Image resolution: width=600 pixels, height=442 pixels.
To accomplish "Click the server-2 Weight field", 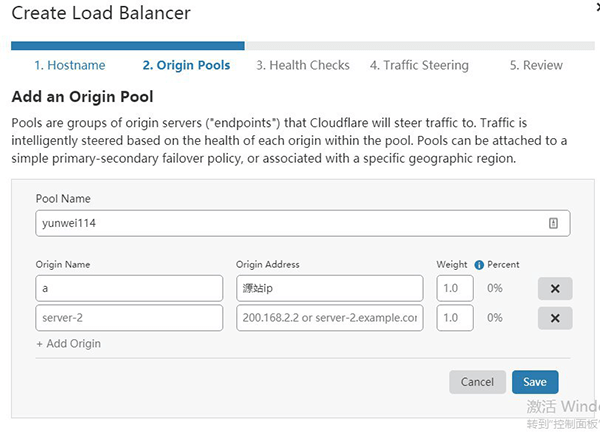I will coord(455,319).
